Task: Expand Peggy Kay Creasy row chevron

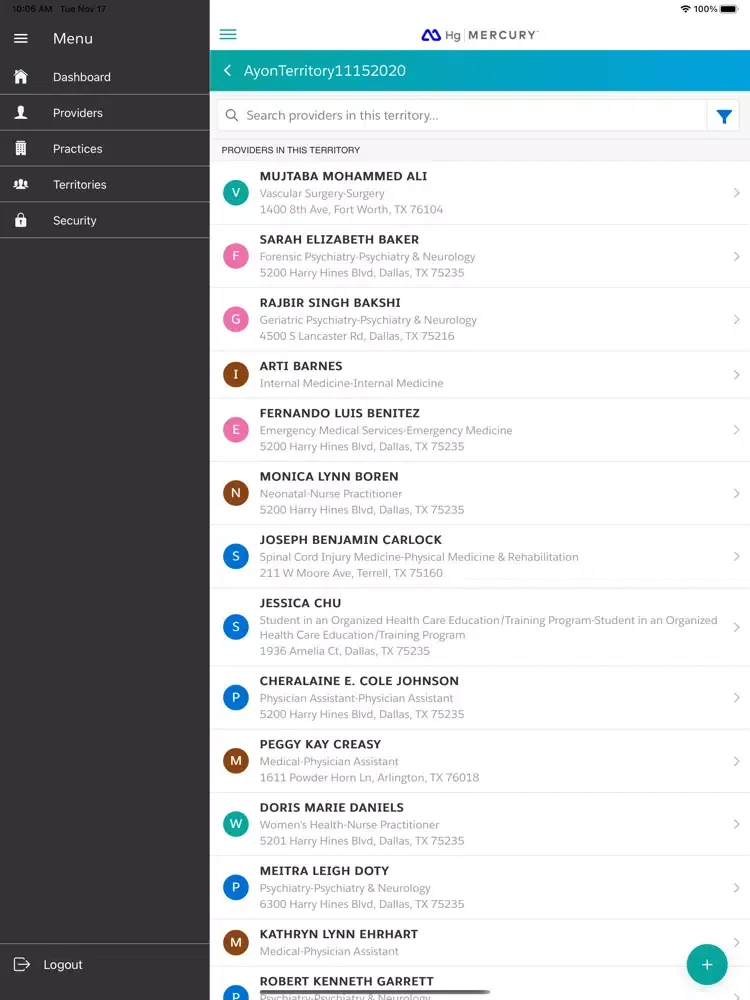Action: (736, 761)
